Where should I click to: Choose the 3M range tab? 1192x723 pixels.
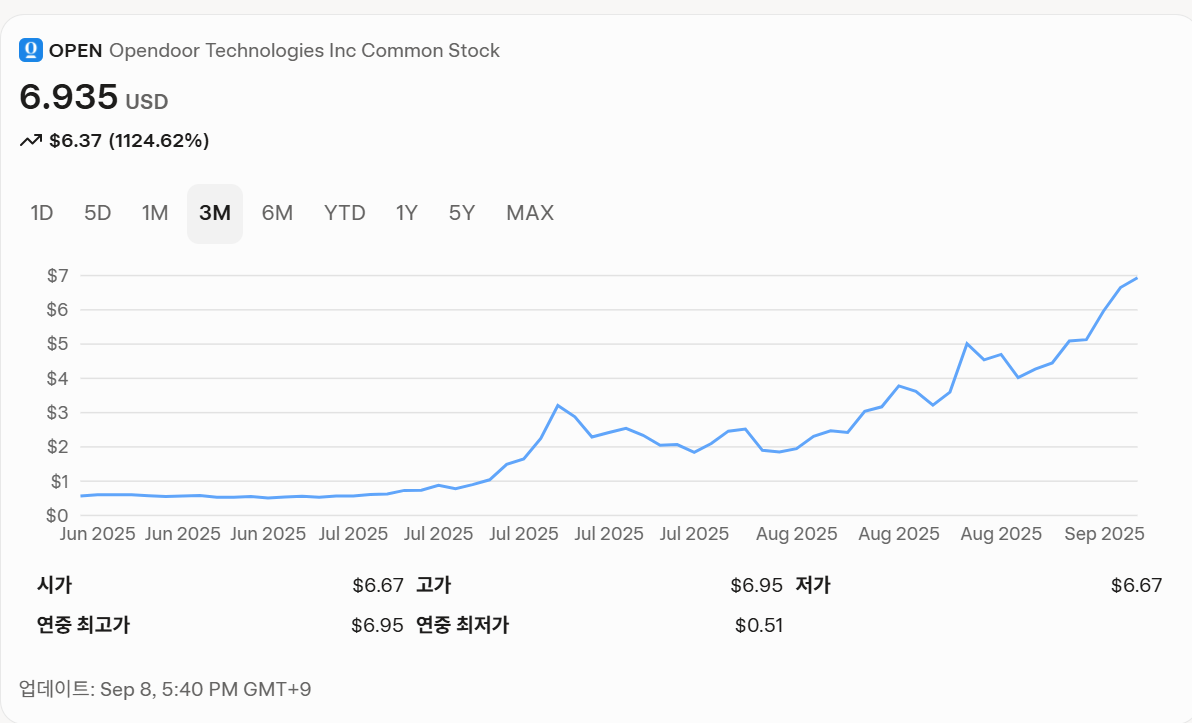215,214
